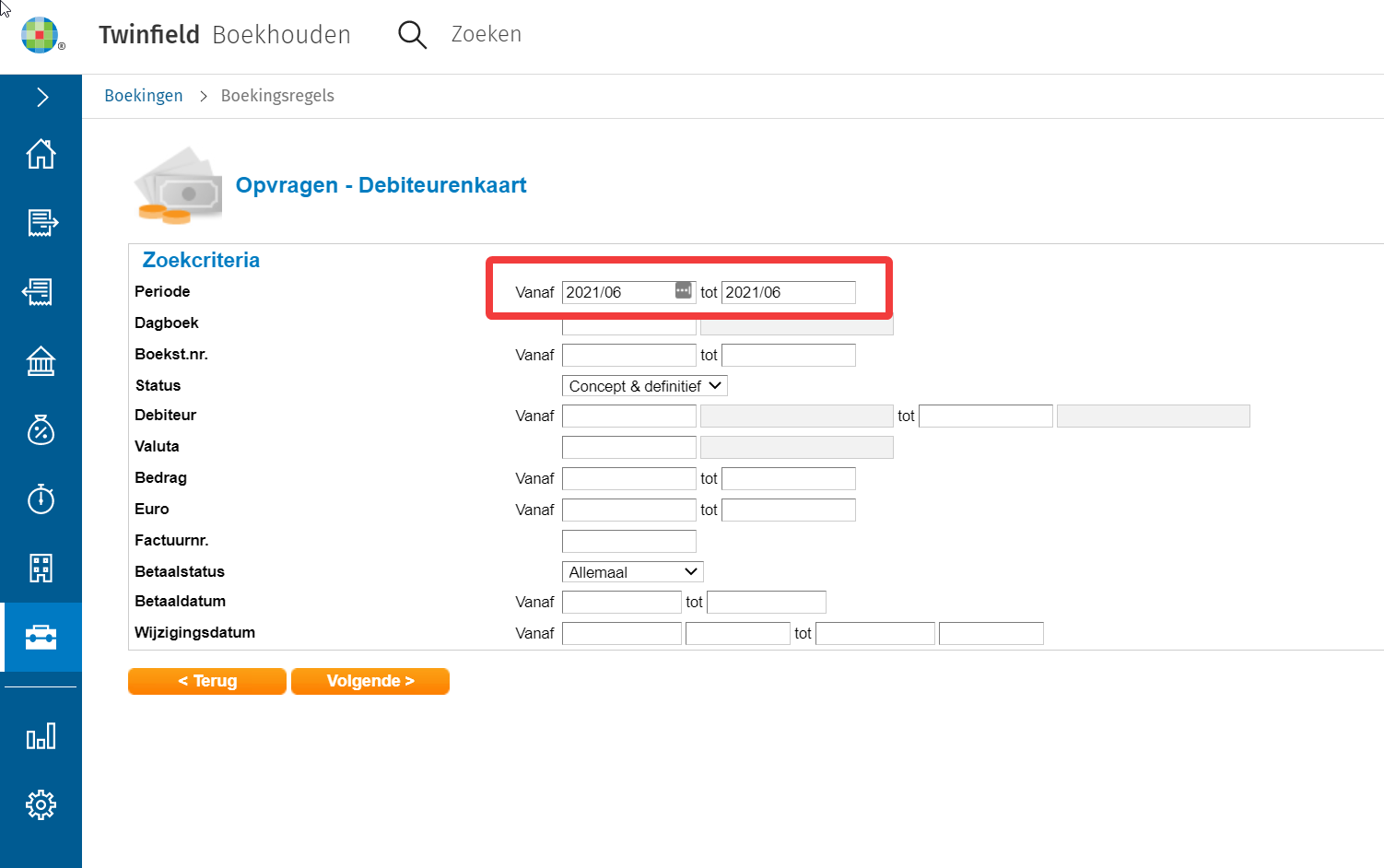Expand the sidebar with the chevron arrow

[41, 97]
